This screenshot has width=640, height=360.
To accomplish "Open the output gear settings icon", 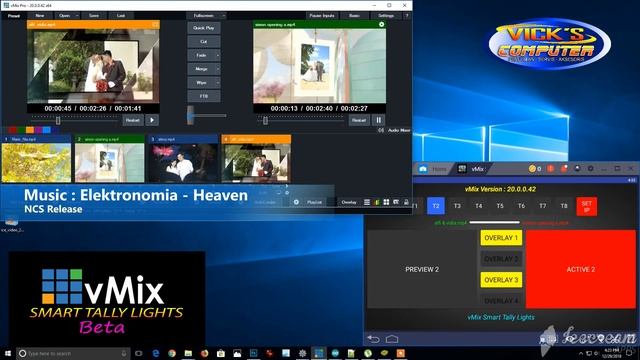I will 381,24.
